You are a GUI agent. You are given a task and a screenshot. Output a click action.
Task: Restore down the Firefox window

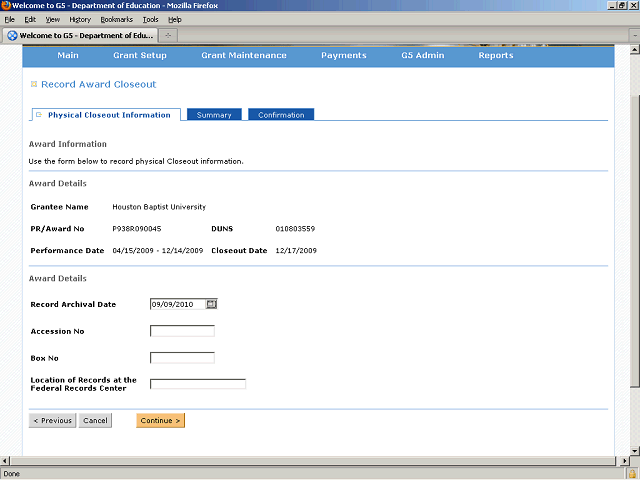pyautogui.click(x=622, y=5)
